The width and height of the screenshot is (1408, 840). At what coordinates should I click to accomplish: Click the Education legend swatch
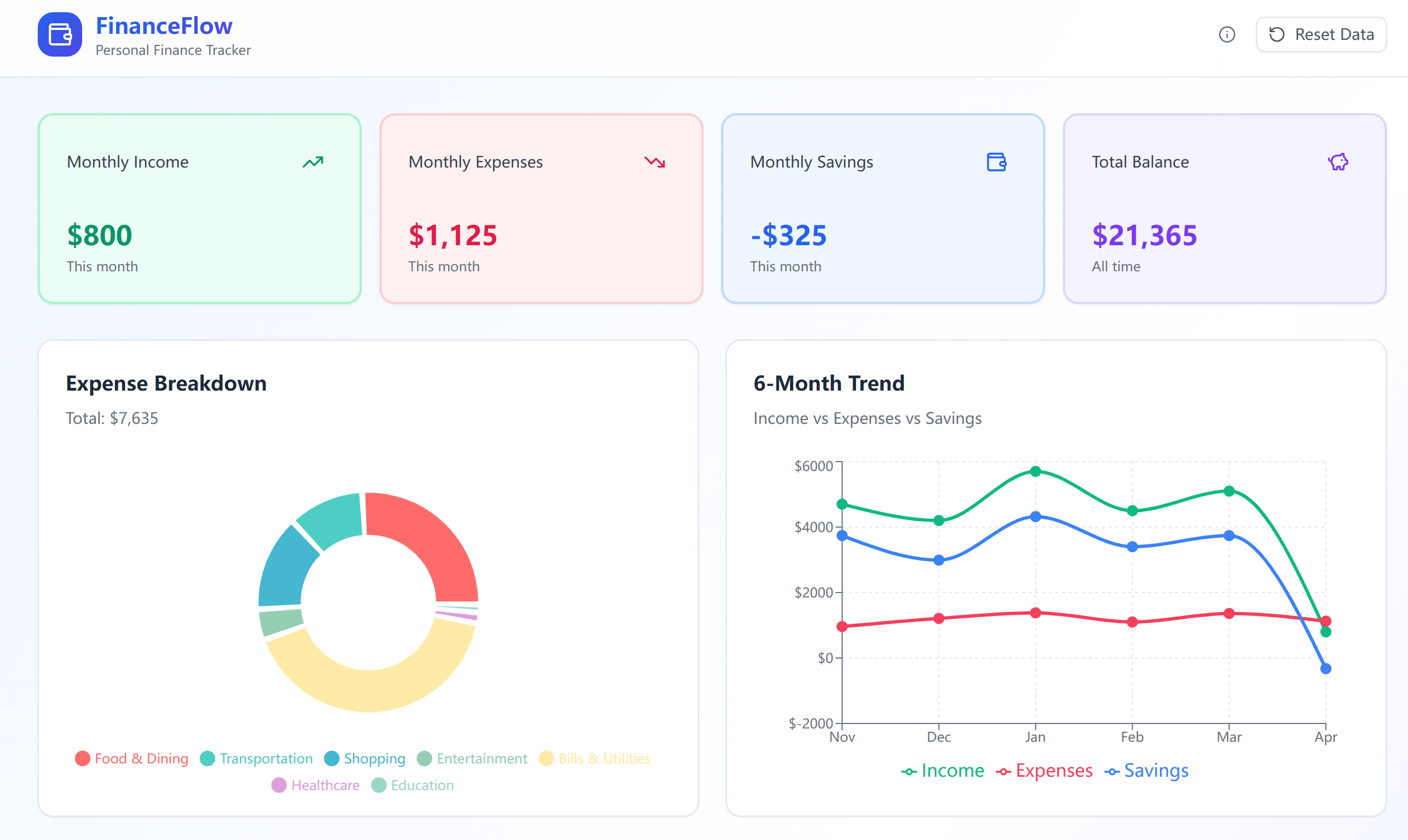[378, 785]
